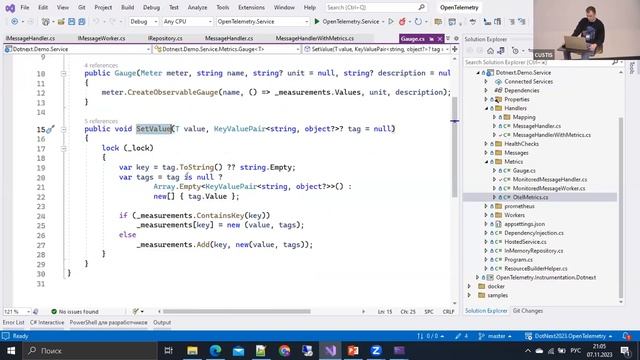Click the Visual Studio search box
This screenshot has width=640, height=360.
click(376, 7)
